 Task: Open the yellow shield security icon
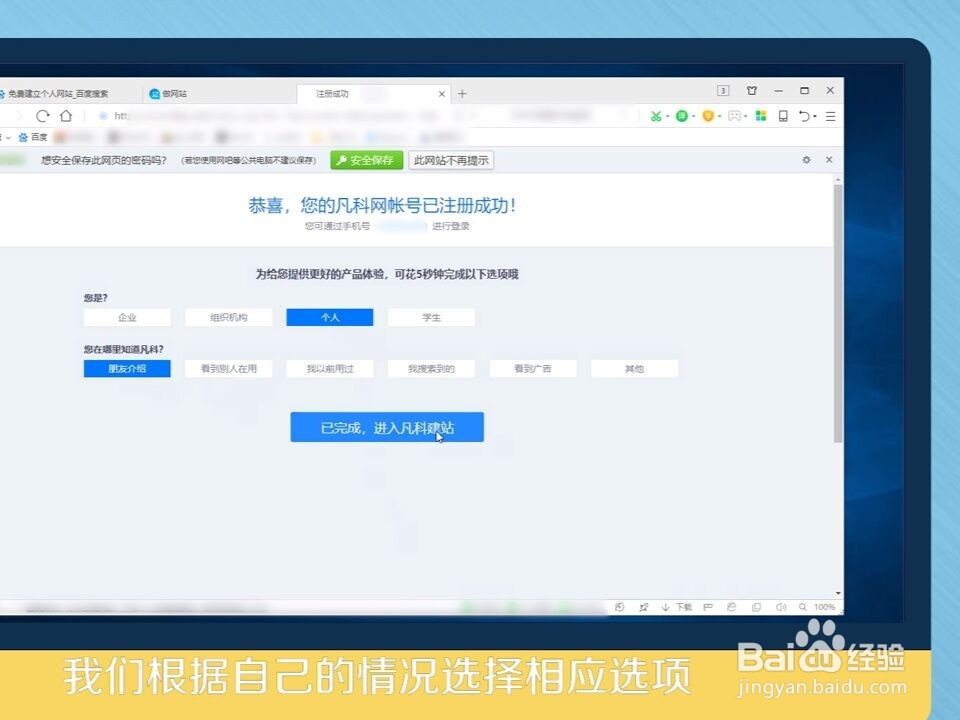click(708, 116)
